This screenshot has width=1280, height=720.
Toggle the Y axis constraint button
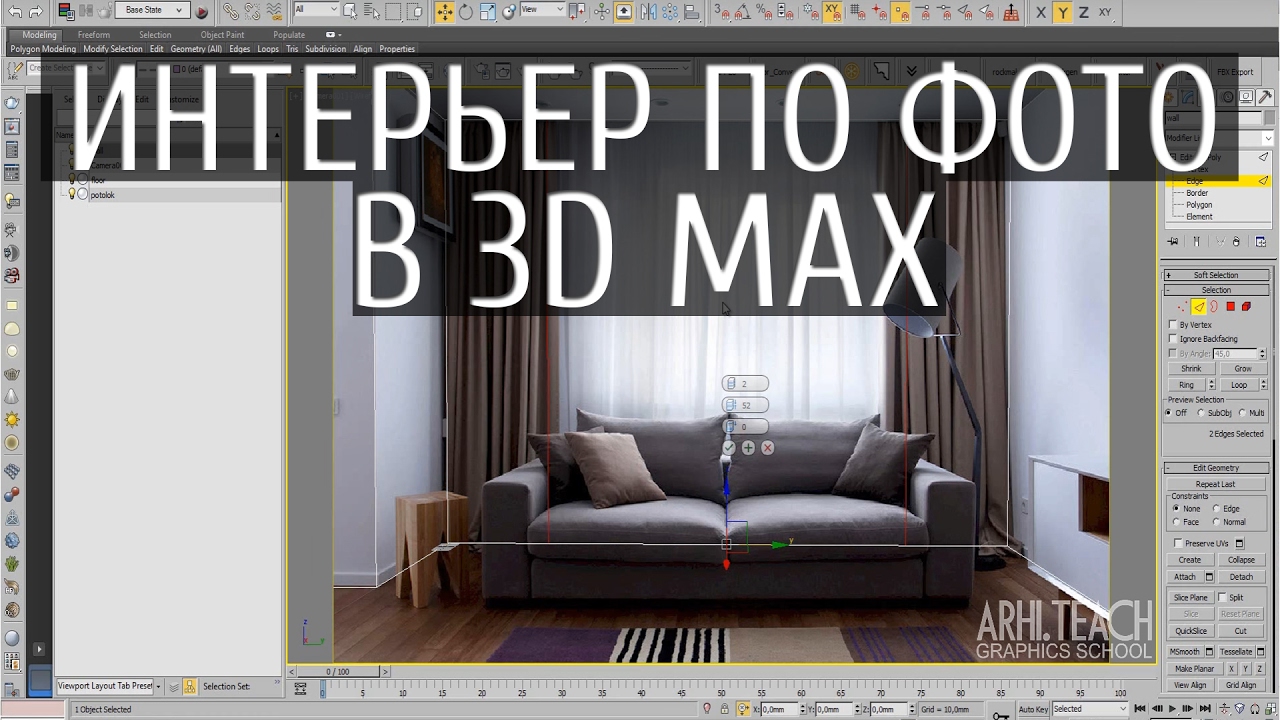(x=1063, y=12)
